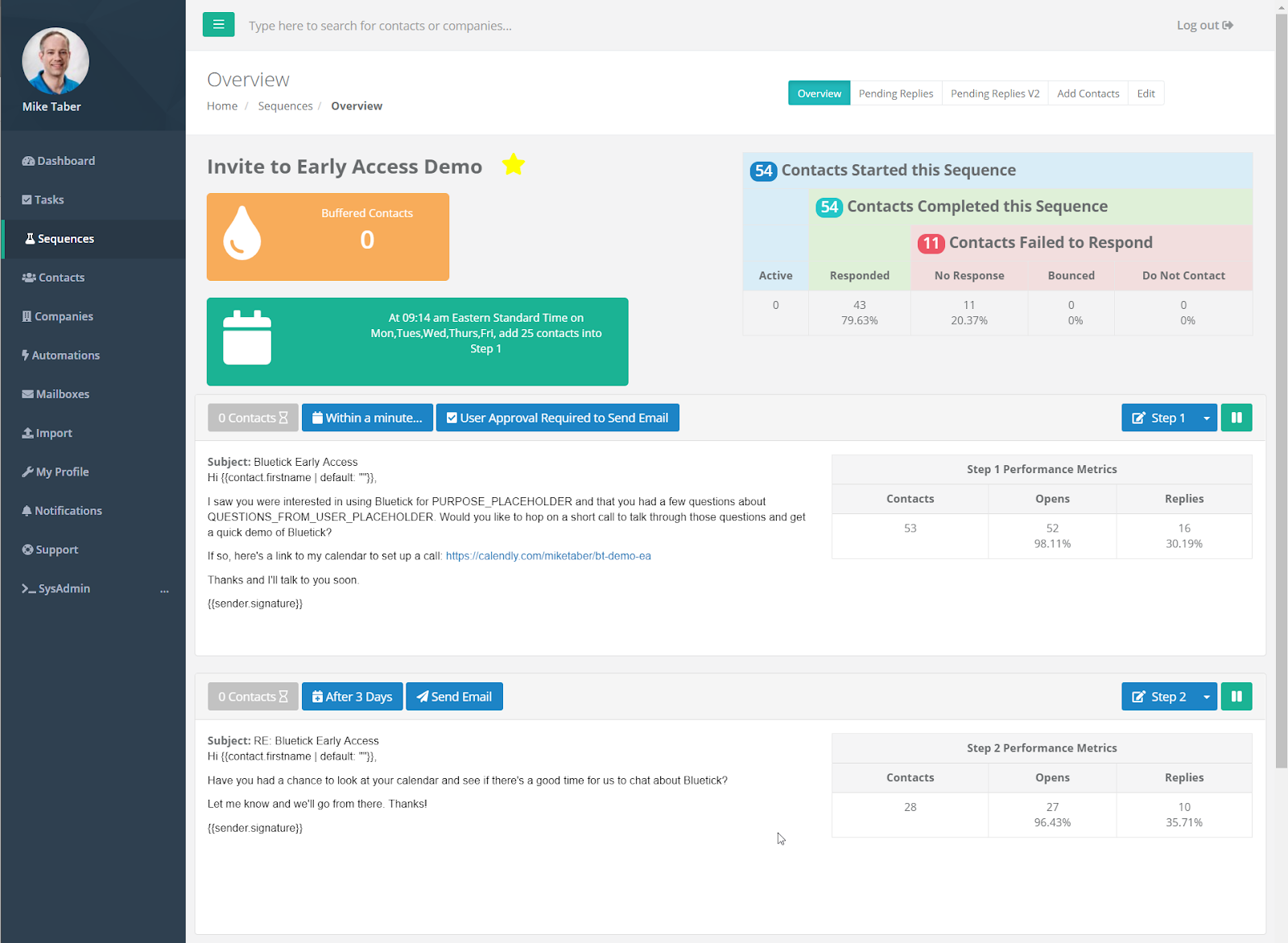Click the calendar icon in schedule card
Screen dimensions: 1288x943
point(247,337)
